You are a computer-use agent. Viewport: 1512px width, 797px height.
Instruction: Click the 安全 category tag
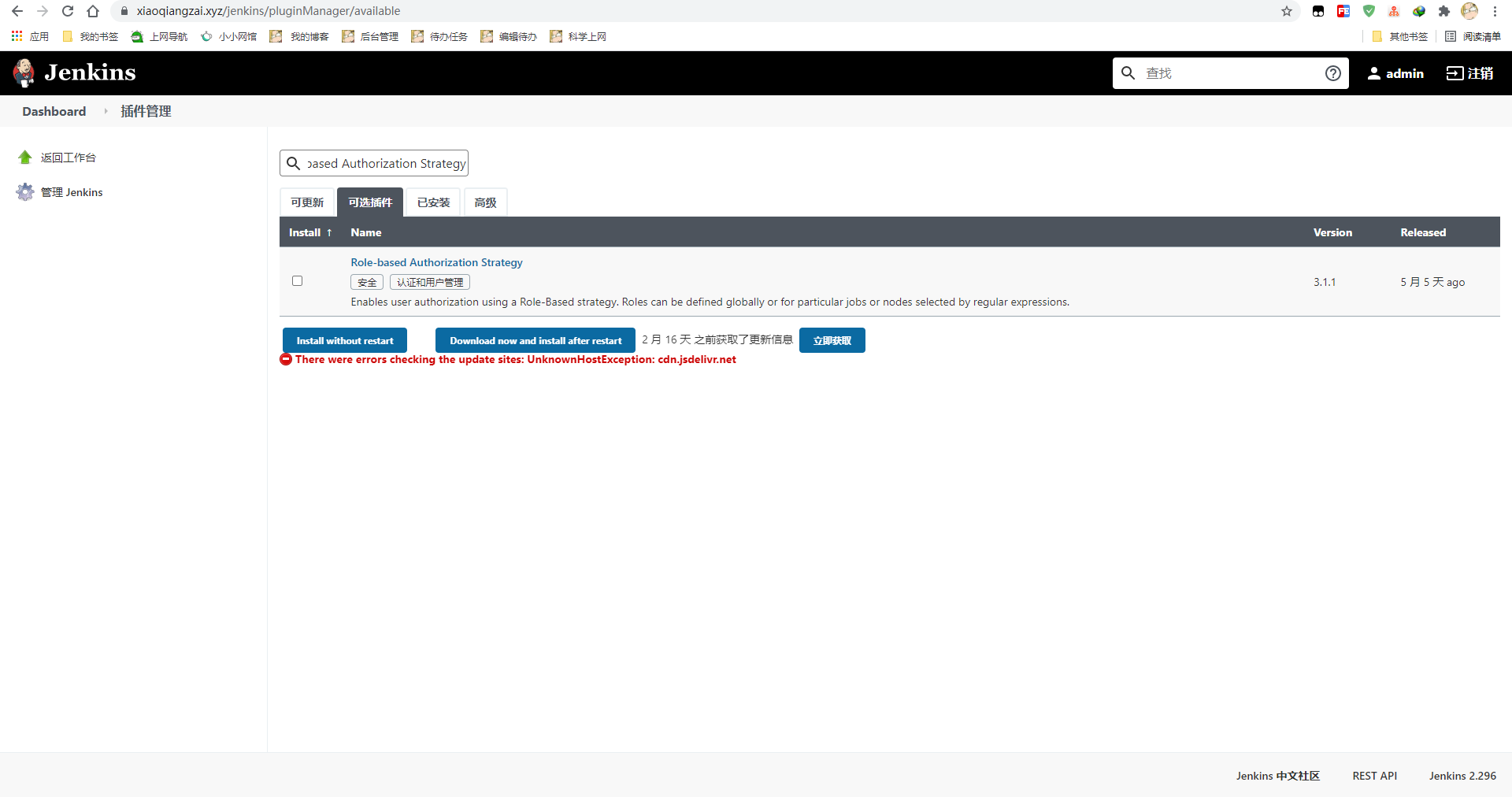pyautogui.click(x=367, y=282)
